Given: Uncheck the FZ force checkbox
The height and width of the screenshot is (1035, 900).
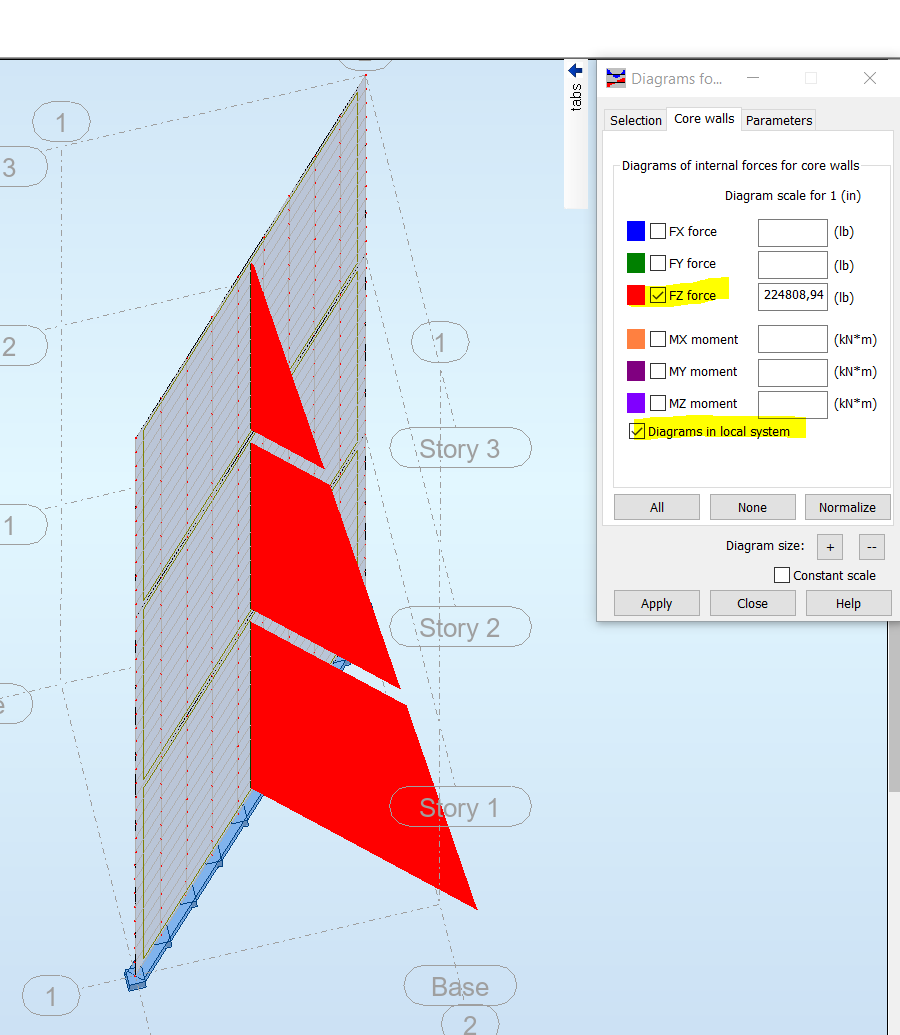Looking at the screenshot, I should coord(658,295).
